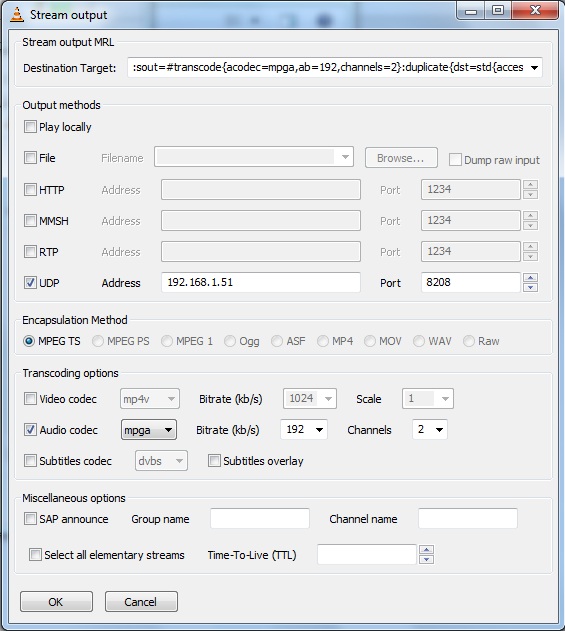Enable Video codec transcoding

point(30,399)
